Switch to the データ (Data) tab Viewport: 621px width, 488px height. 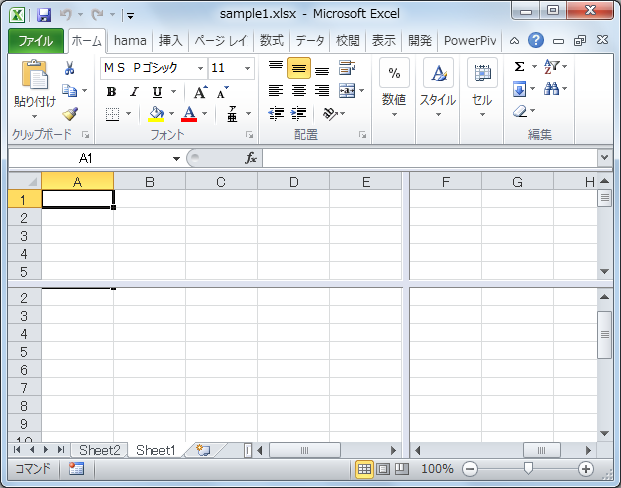pyautogui.click(x=310, y=40)
